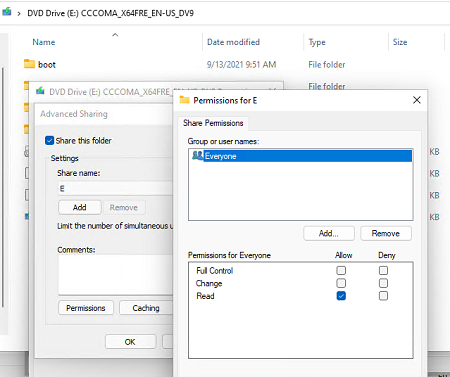Click Change permission label

point(209,283)
